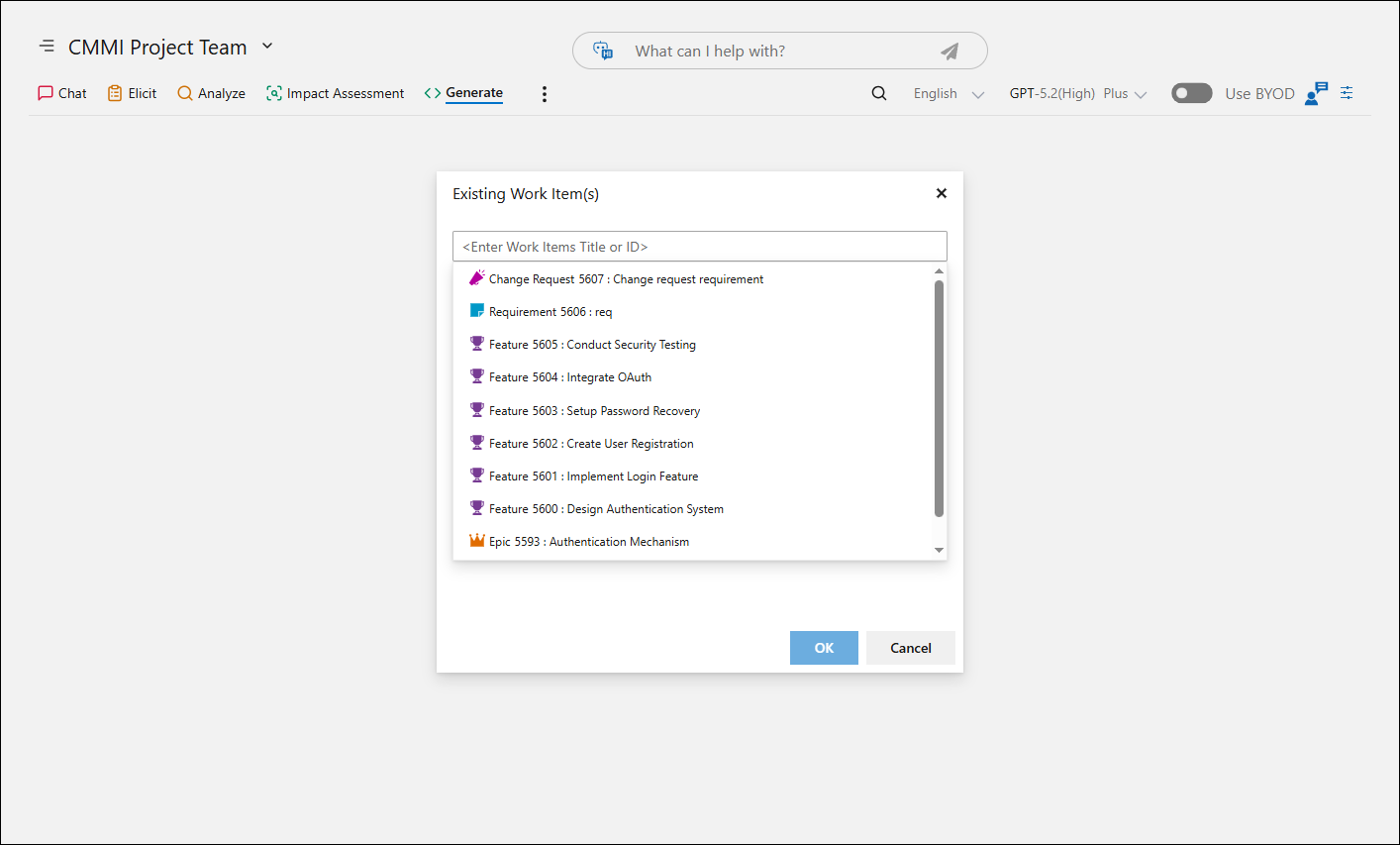
Task: Toggle the Use BYOD switch
Action: pyautogui.click(x=1191, y=93)
